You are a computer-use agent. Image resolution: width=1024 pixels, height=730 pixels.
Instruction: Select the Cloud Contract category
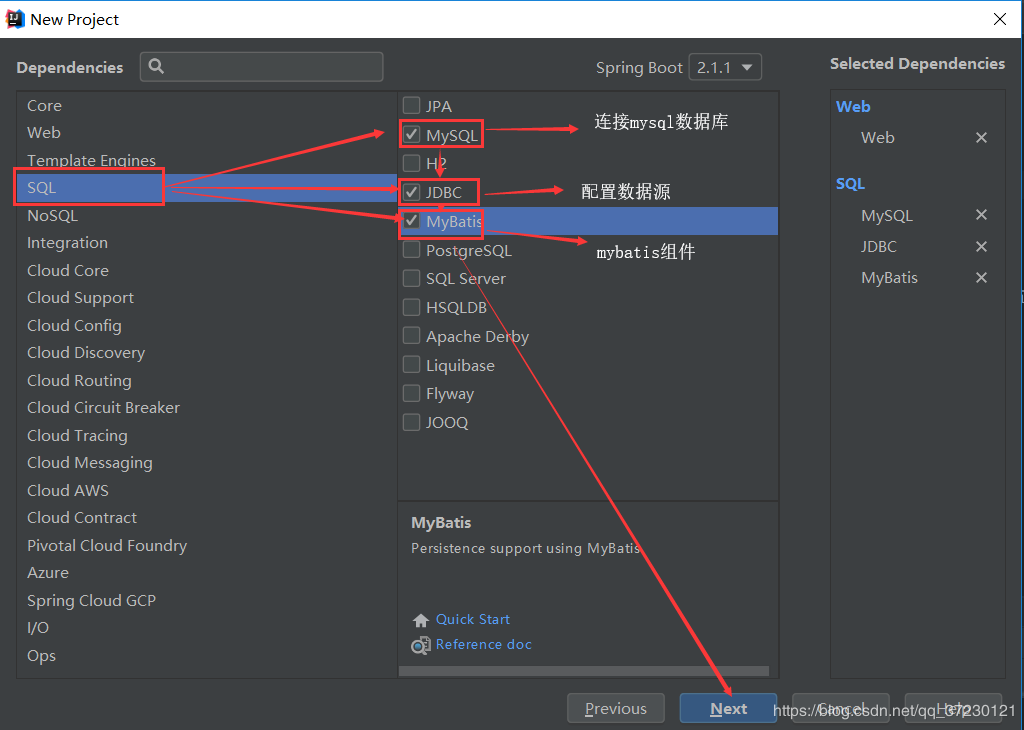click(206, 518)
